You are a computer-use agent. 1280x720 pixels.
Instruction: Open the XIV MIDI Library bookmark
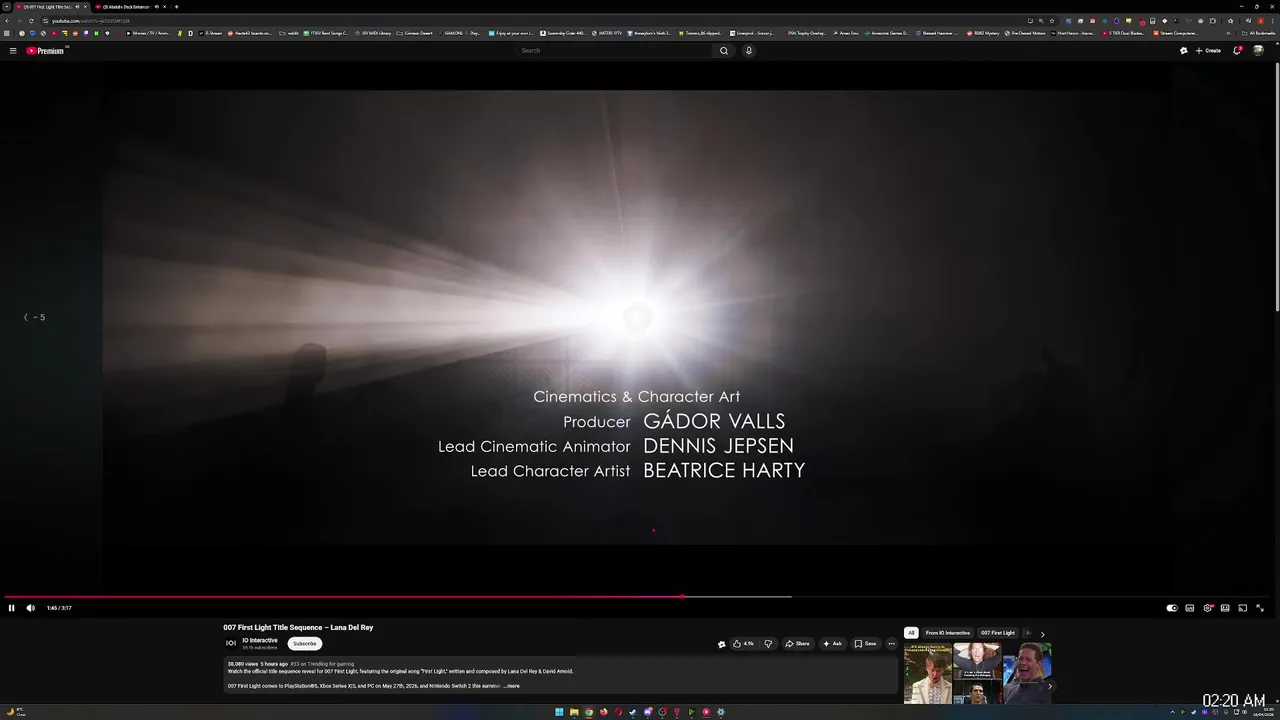click(373, 33)
